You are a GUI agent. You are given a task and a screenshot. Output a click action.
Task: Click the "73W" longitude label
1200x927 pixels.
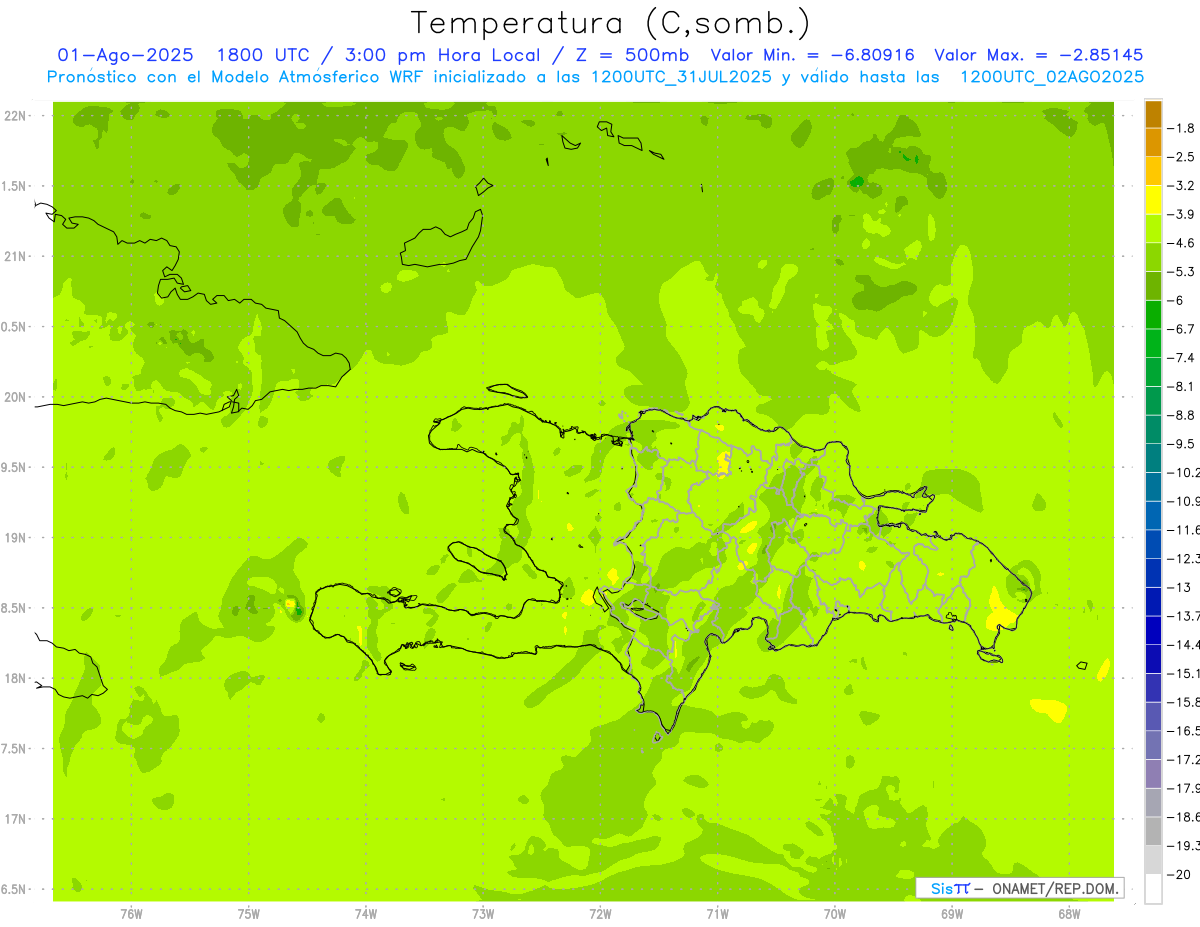tap(482, 914)
